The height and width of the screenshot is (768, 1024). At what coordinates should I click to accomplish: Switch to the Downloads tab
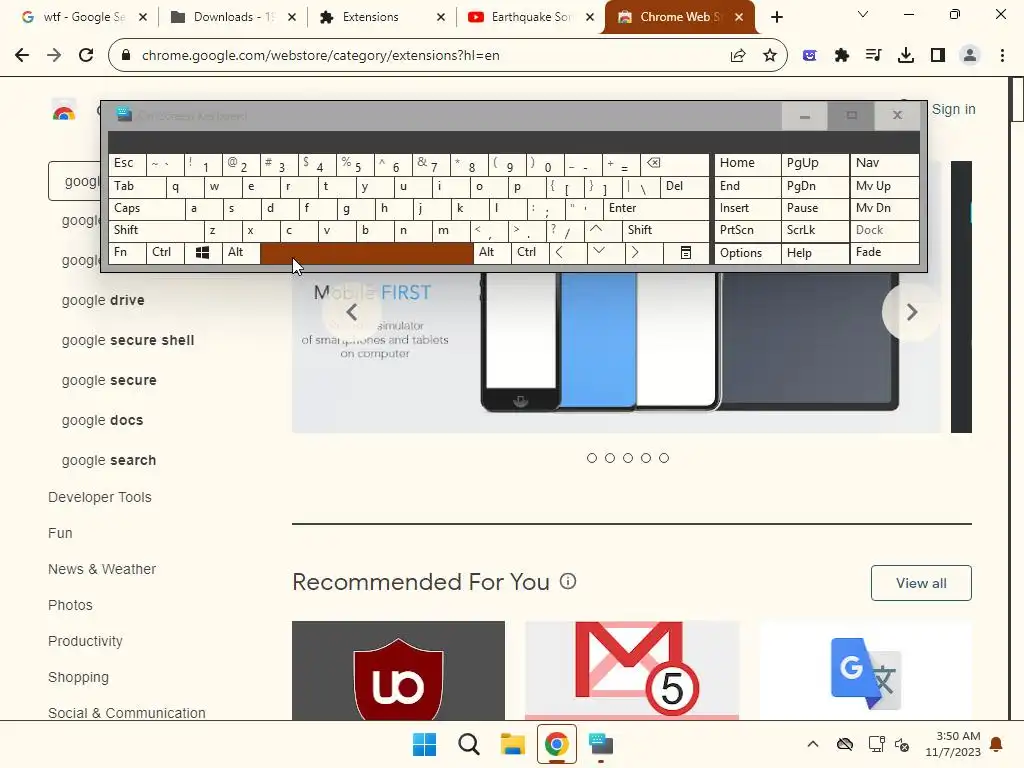point(233,17)
